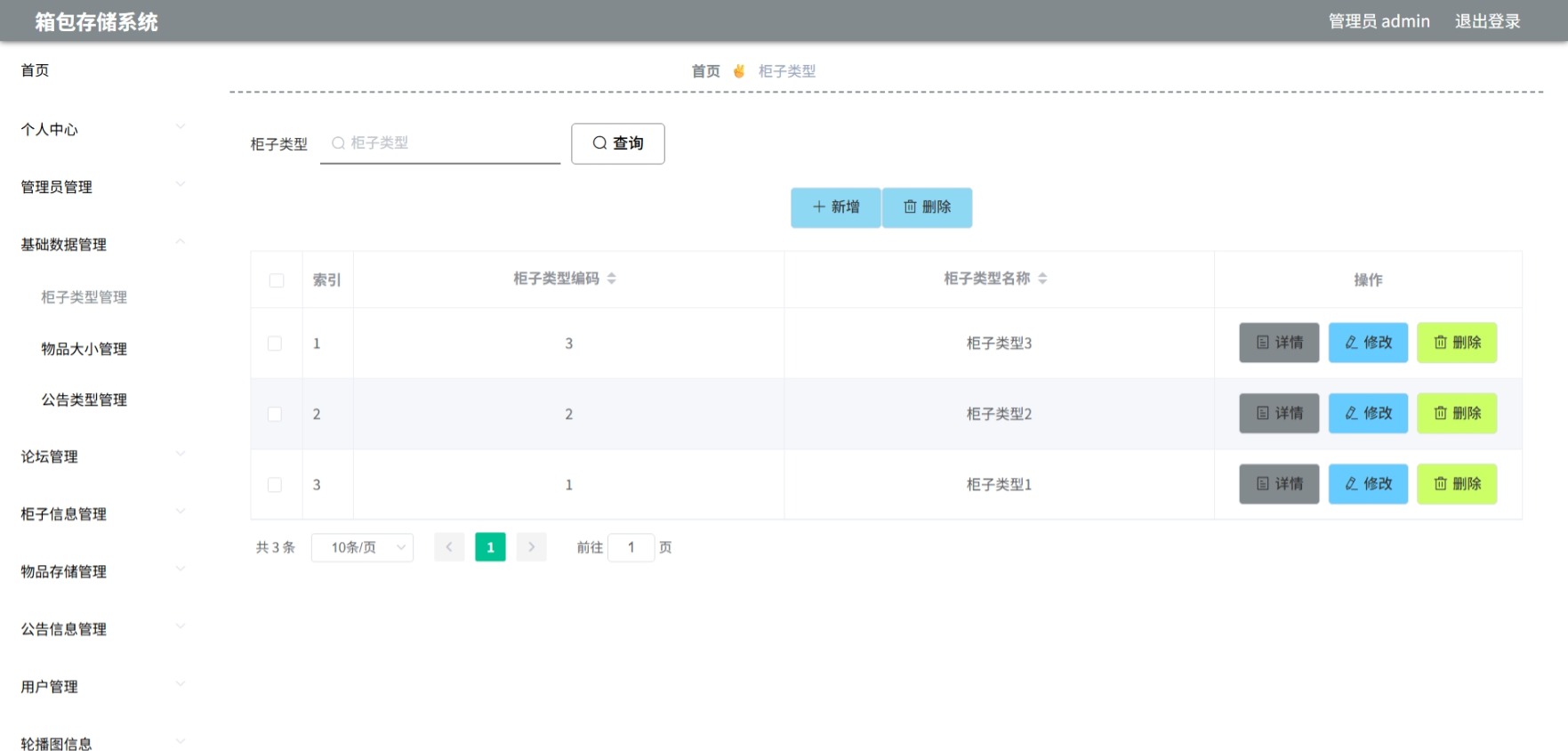Click 管理员 admin in the header
The width and height of the screenshot is (1568, 751).
pyautogui.click(x=1379, y=21)
